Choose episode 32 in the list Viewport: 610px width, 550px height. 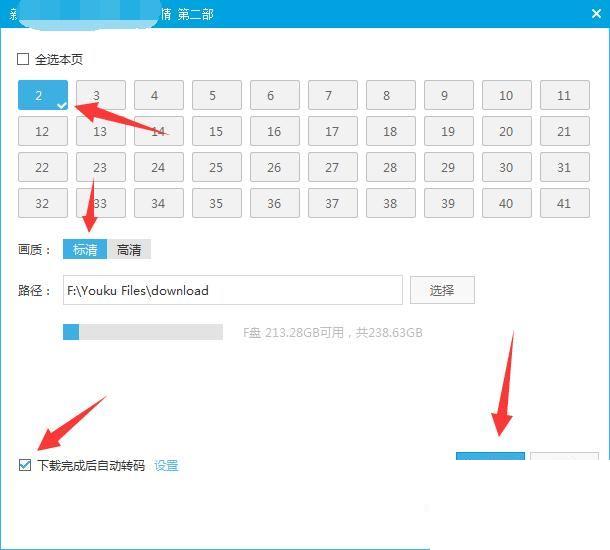point(42,204)
